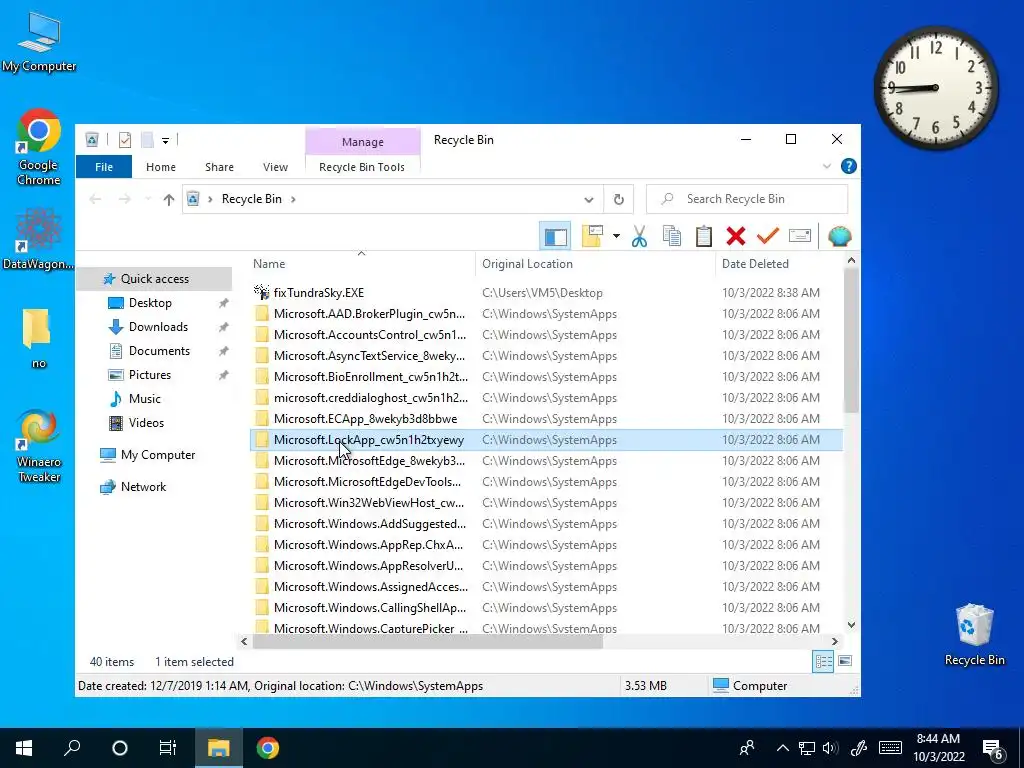Open Customize Quick Access Toolbar dropdown
Screen dimensions: 1024x768
[165, 140]
